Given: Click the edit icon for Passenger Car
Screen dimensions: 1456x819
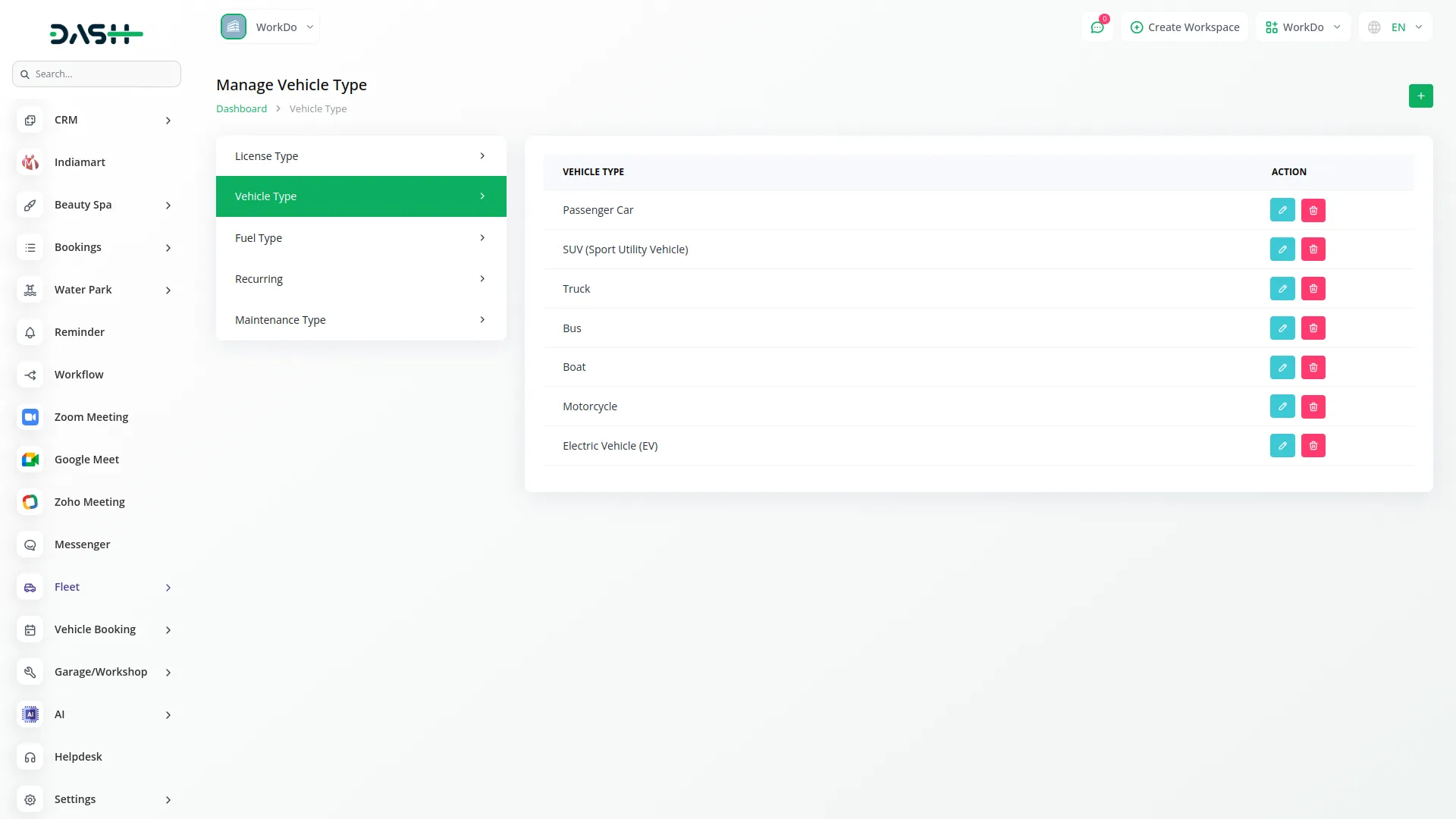Looking at the screenshot, I should (1282, 210).
